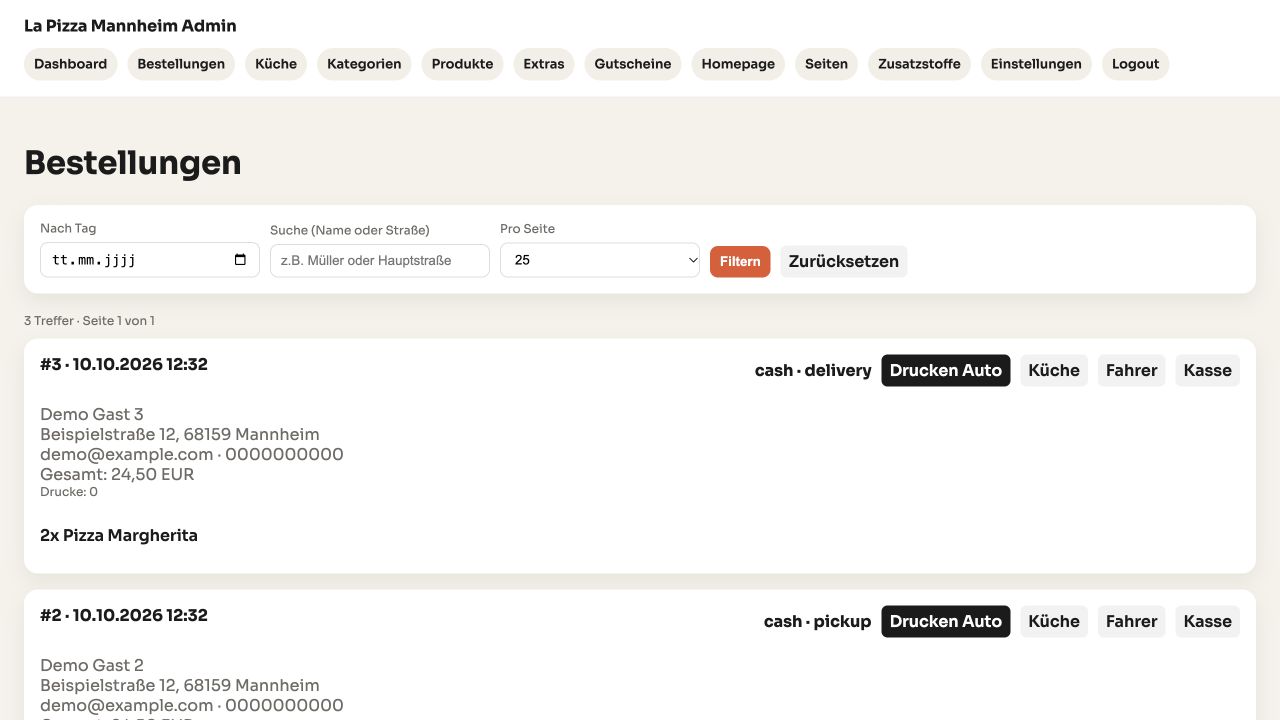The width and height of the screenshot is (1280, 720).
Task: Go to the Homepage settings
Action: [x=738, y=64]
